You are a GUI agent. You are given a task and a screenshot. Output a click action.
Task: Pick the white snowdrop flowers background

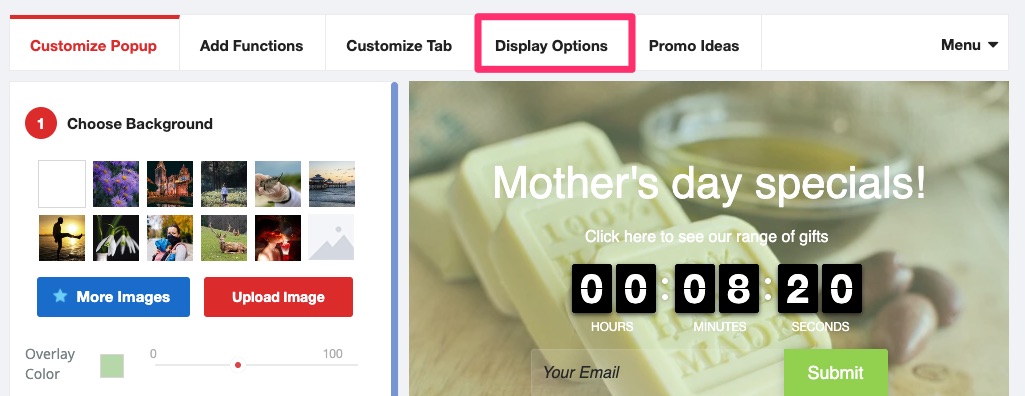[x=116, y=238]
